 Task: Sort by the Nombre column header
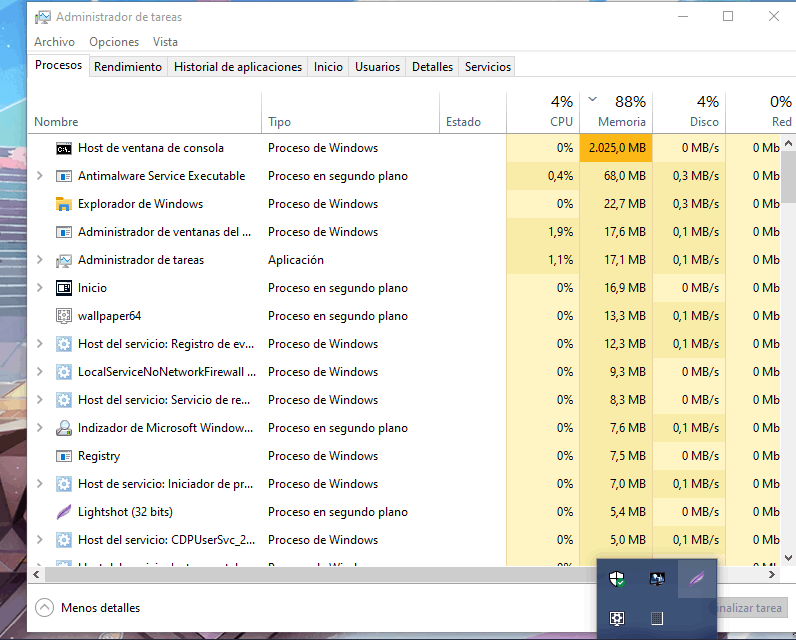pos(145,113)
